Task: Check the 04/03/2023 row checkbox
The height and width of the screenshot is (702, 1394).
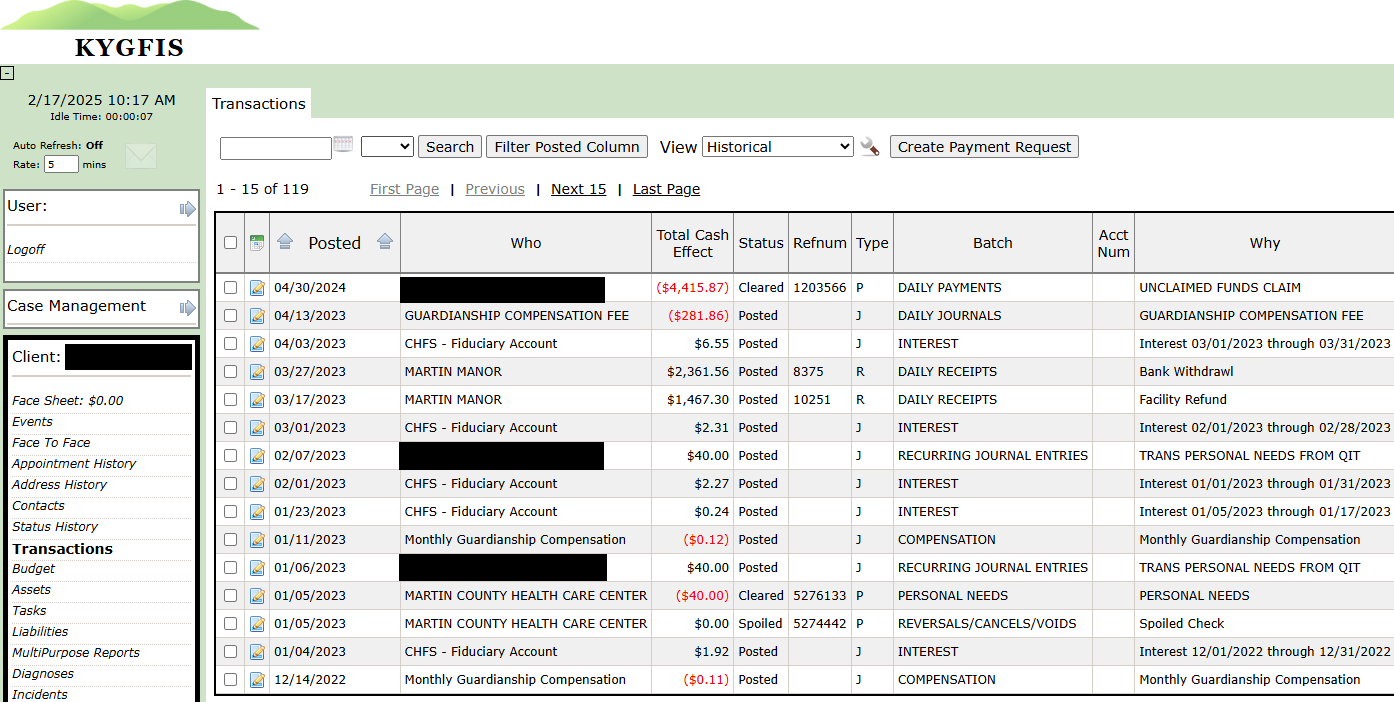Action: click(231, 344)
